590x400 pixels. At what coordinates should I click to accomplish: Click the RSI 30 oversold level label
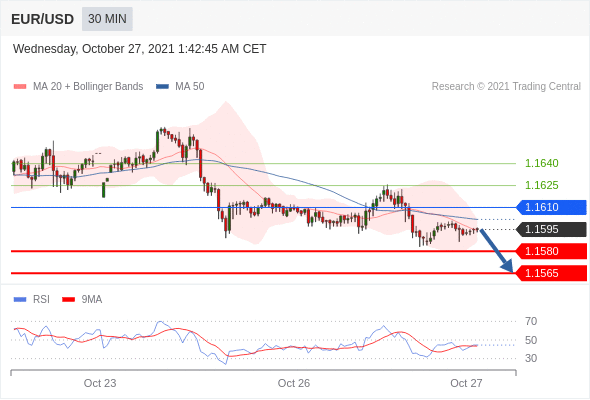pos(531,358)
